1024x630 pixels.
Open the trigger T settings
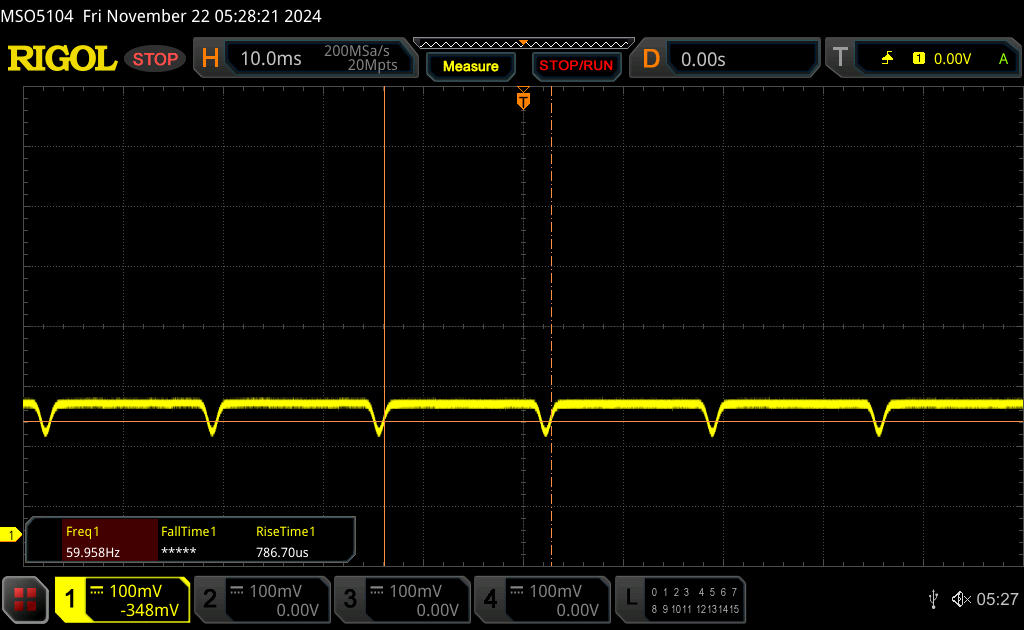point(840,58)
